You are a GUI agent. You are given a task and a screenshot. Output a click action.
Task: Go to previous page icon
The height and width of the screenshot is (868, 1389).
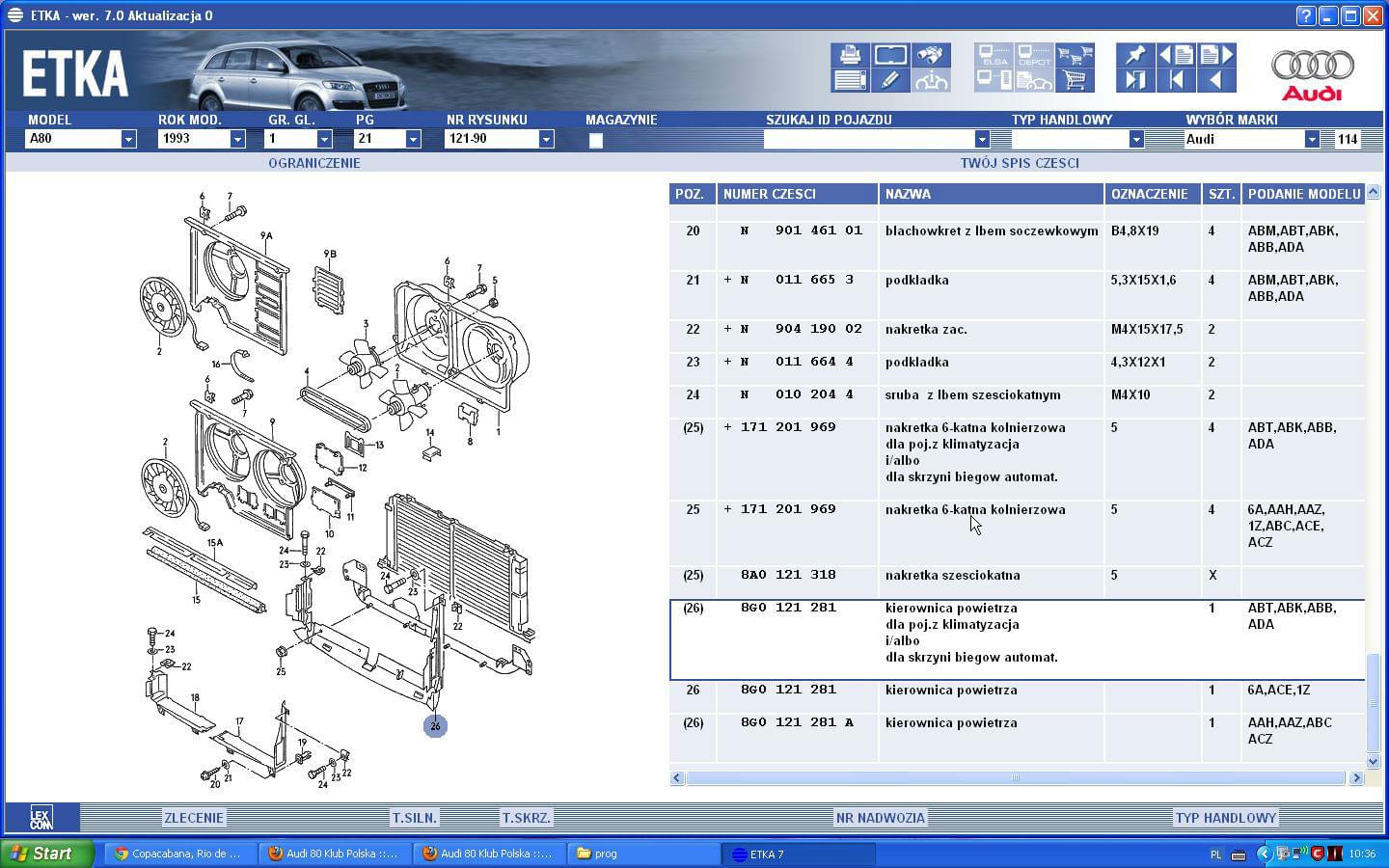click(1176, 55)
